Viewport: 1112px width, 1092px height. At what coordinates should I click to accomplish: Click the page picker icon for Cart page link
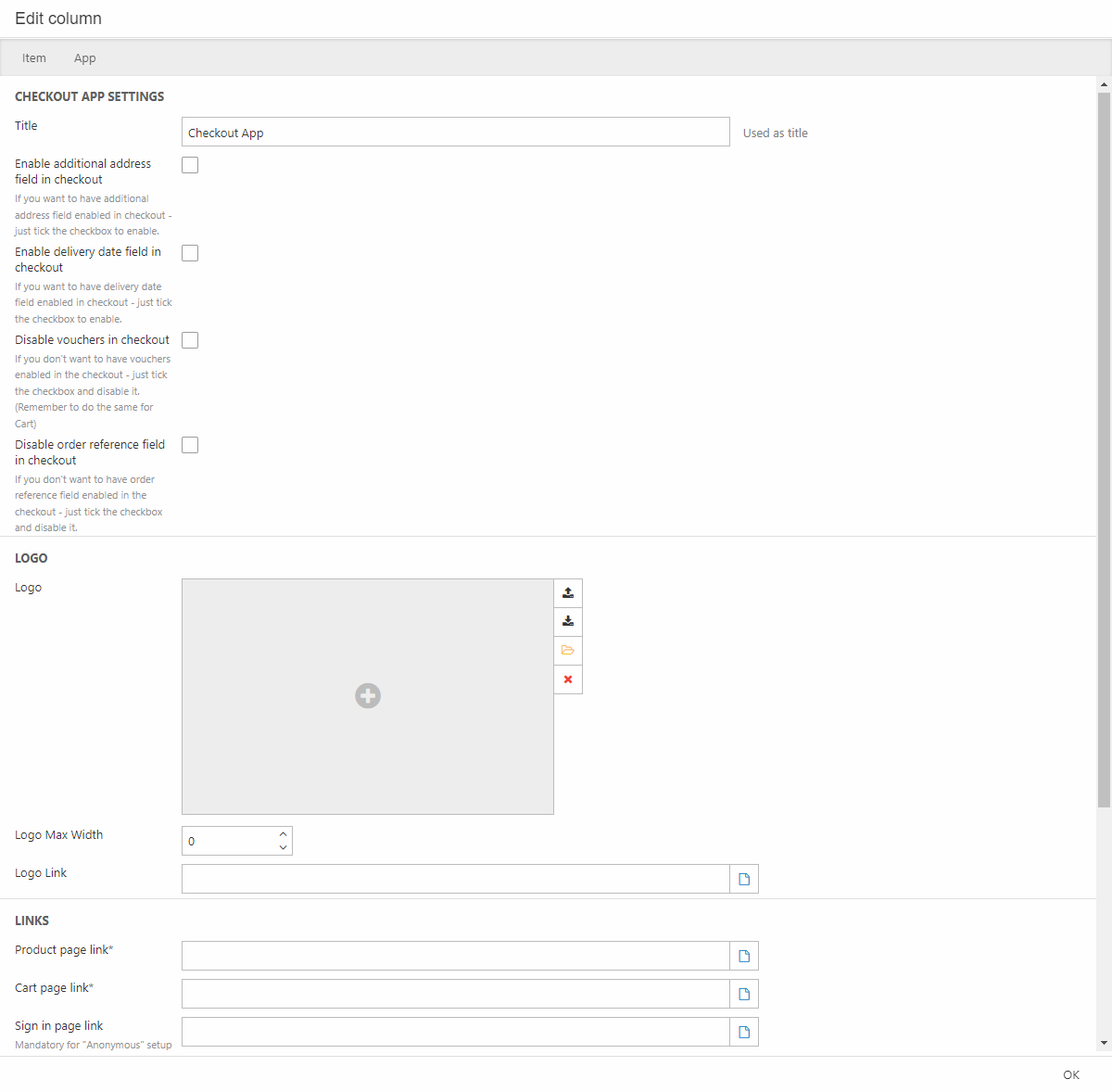tap(744, 994)
